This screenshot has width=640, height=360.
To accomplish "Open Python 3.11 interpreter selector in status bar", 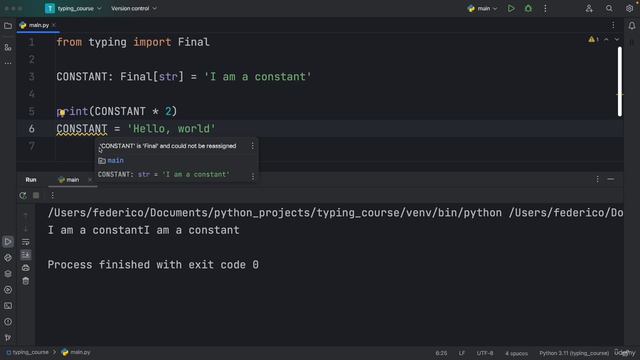I will [573, 353].
